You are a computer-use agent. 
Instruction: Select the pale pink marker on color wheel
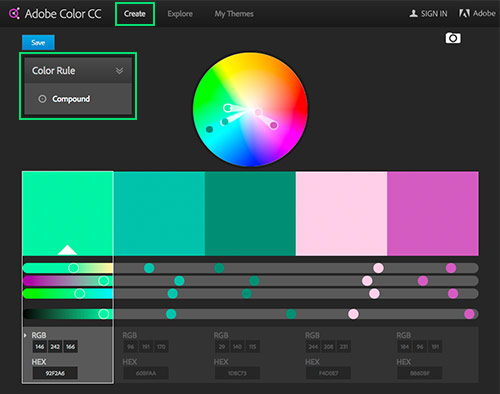[x=258, y=112]
